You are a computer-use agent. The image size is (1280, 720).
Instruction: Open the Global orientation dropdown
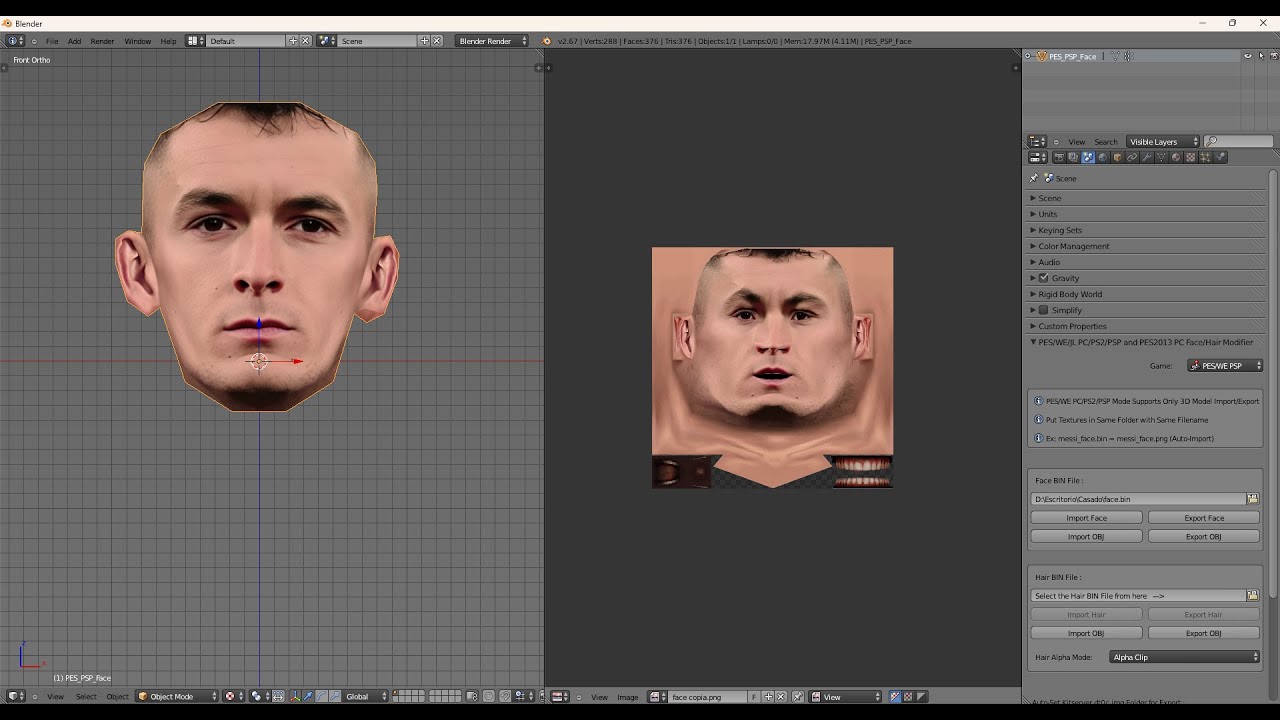[x=366, y=696]
